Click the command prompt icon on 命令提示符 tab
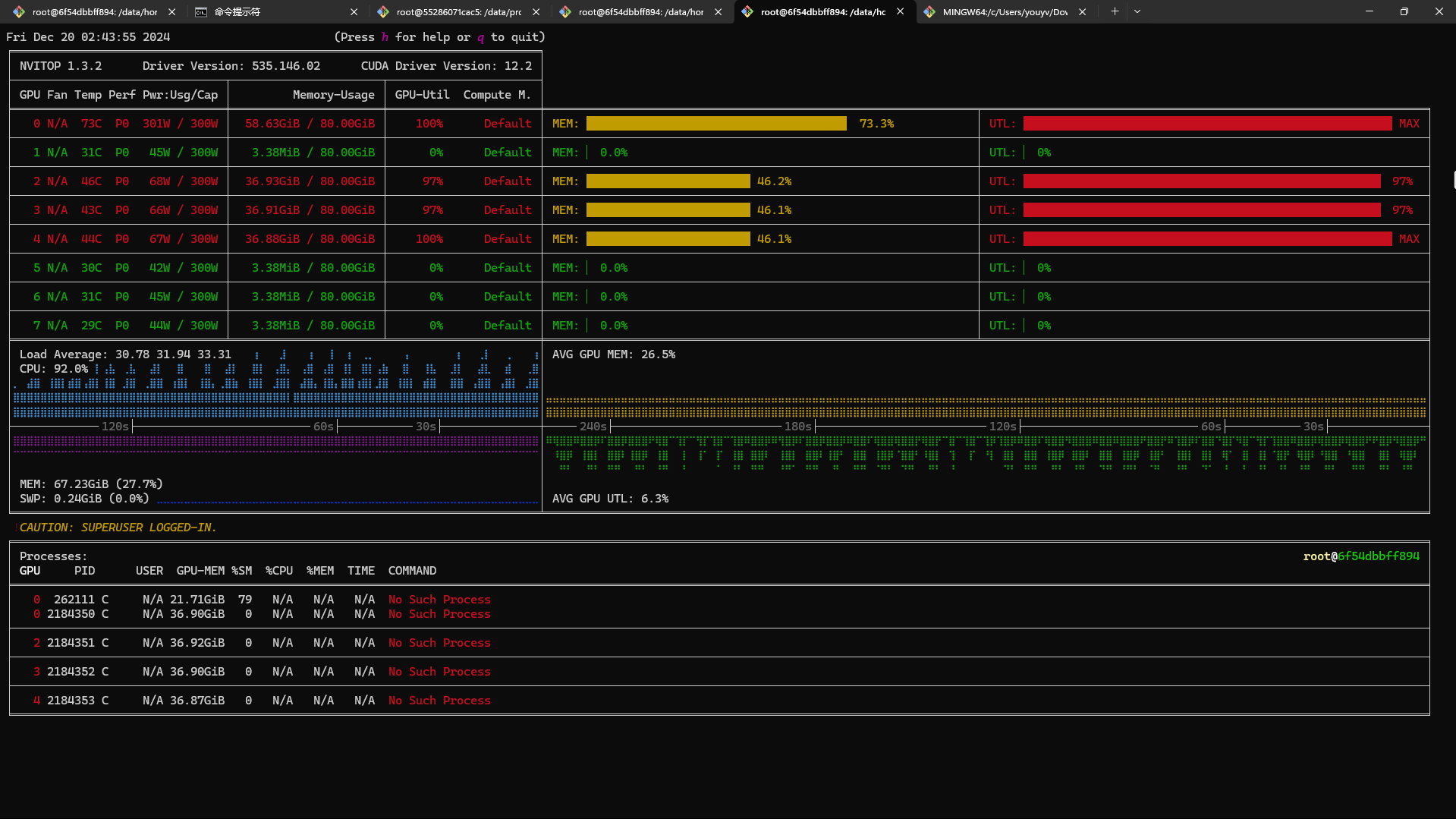Screen dimensions: 1456x819 pyautogui.click(x=201, y=11)
